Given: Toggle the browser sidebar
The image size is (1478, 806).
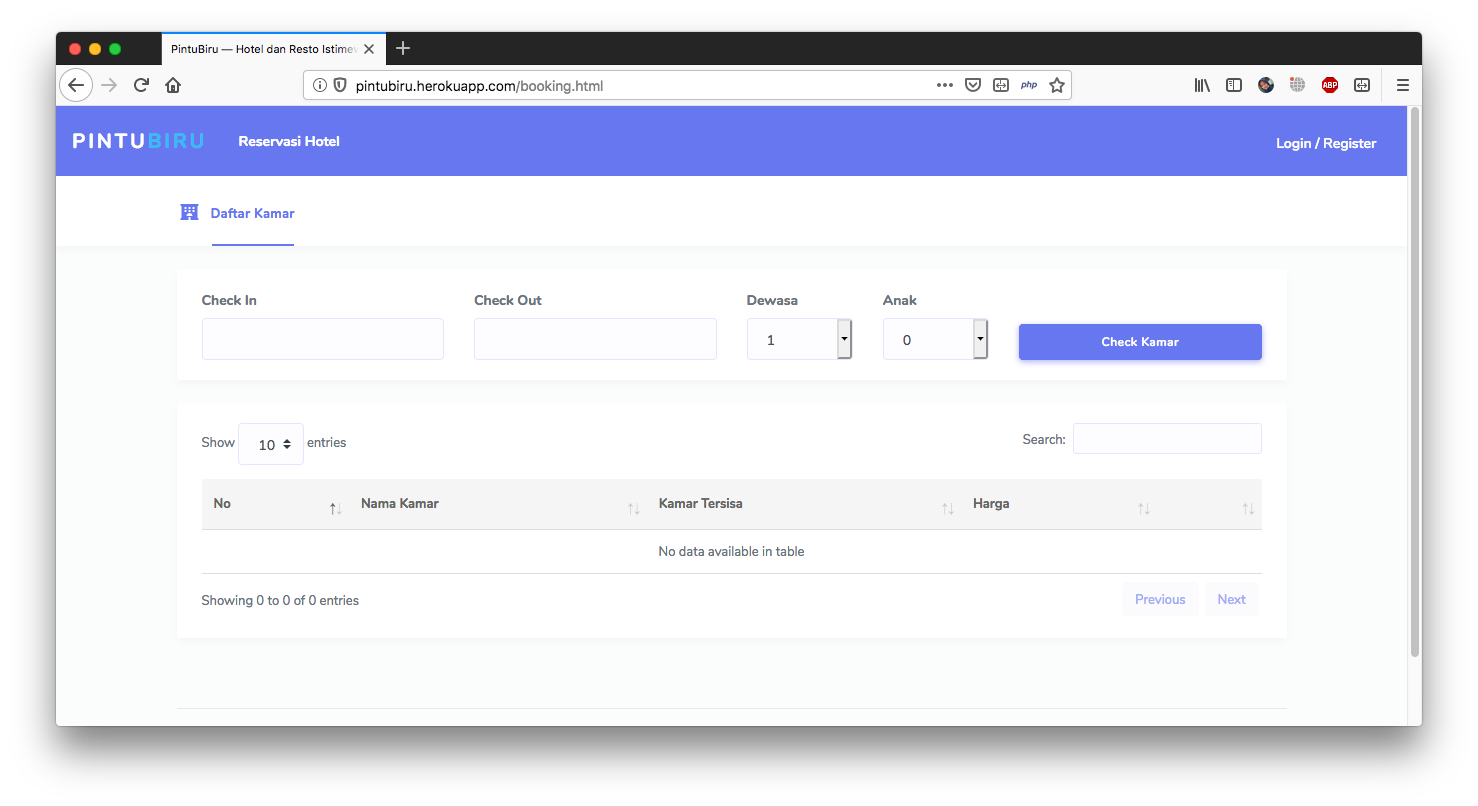Looking at the screenshot, I should coord(1234,85).
